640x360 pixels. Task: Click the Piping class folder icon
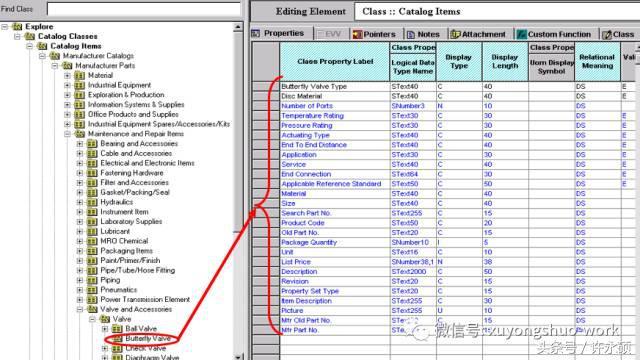92,280
